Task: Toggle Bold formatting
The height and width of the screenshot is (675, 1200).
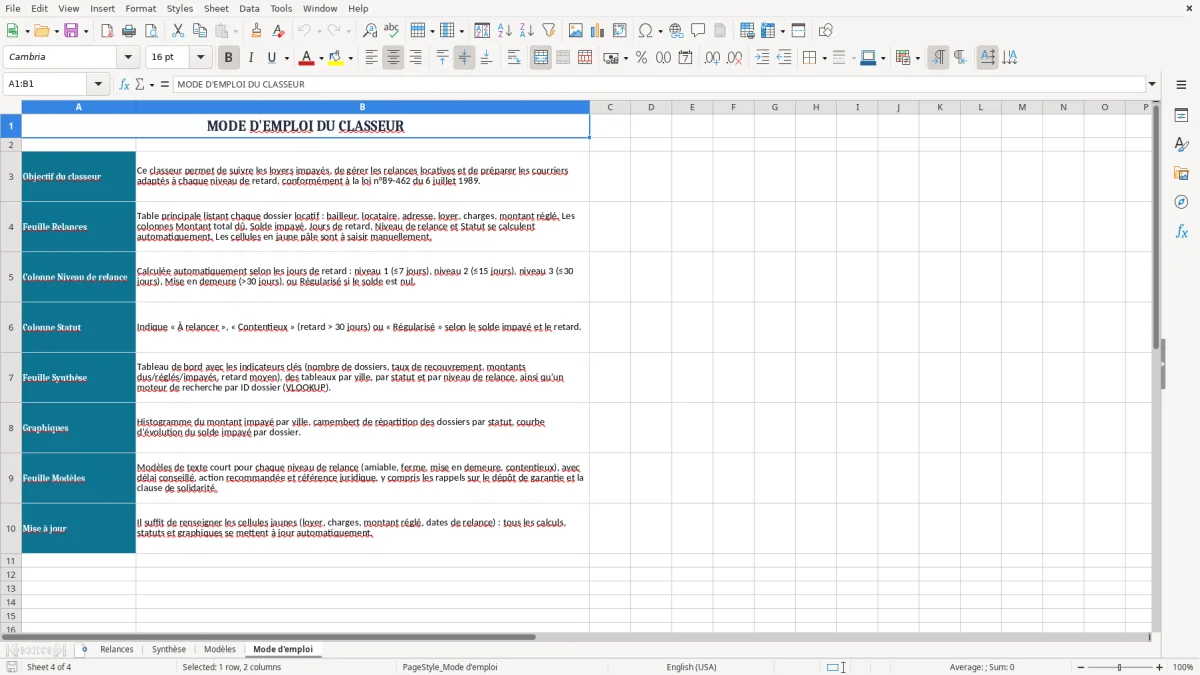Action: point(228,58)
